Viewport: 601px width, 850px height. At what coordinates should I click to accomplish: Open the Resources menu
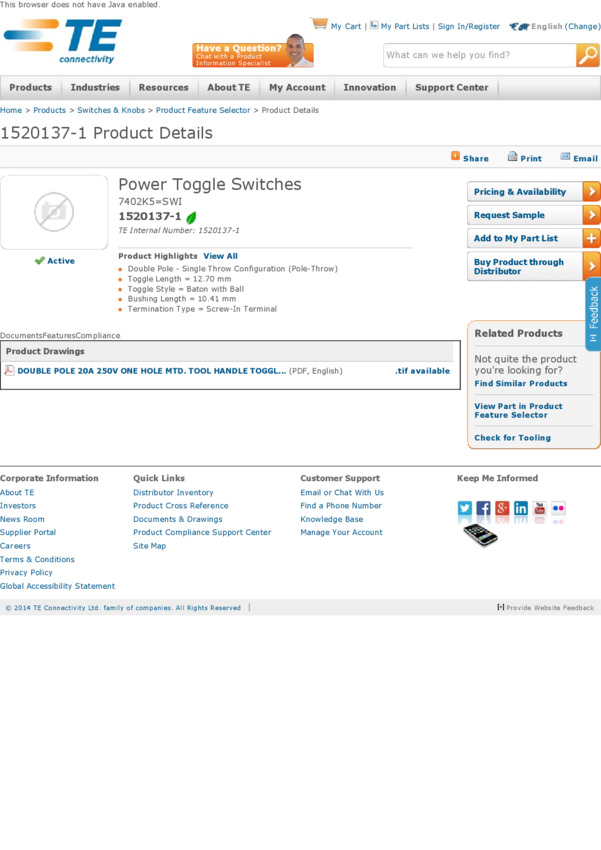click(164, 87)
